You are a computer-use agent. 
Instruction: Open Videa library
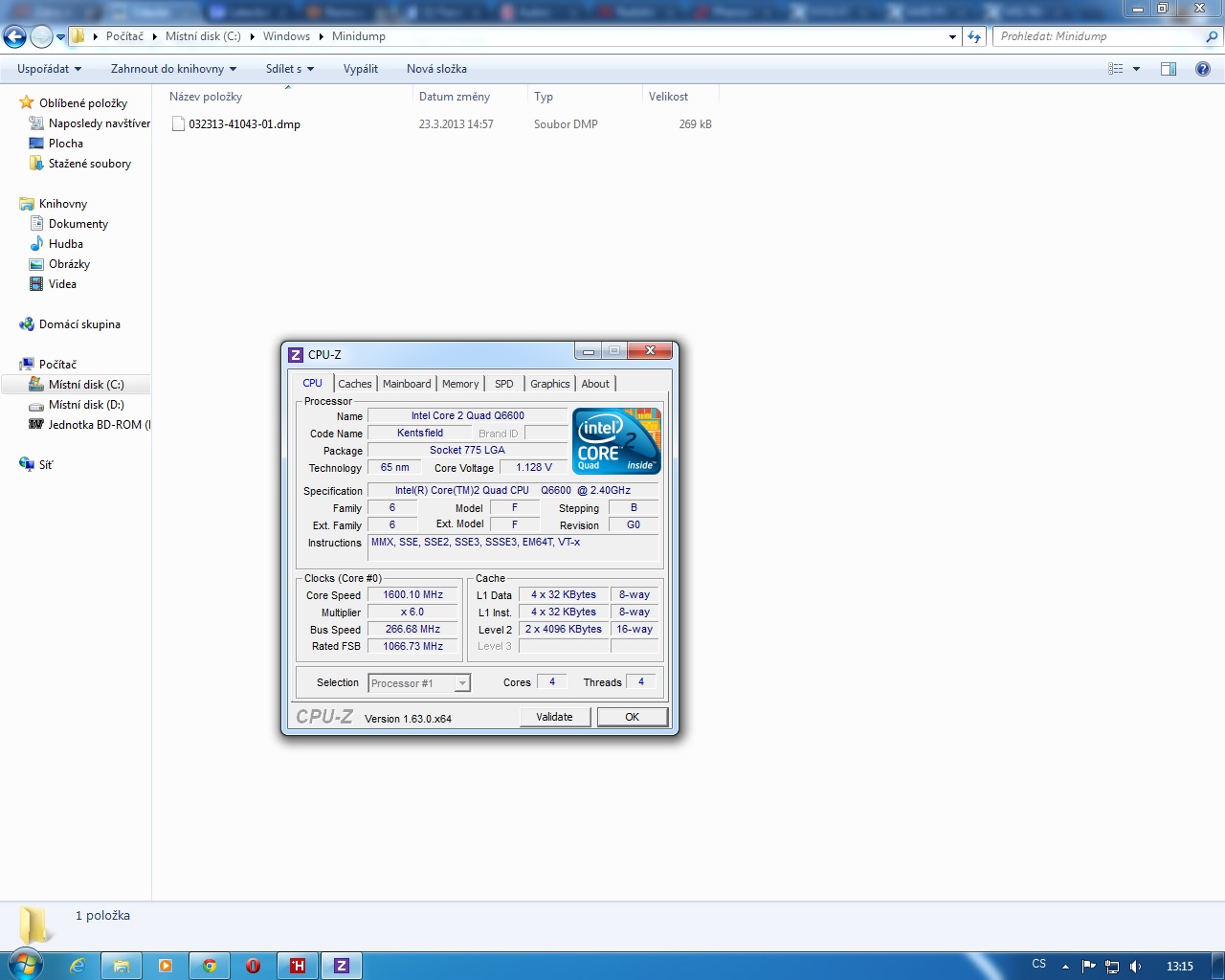coord(62,284)
